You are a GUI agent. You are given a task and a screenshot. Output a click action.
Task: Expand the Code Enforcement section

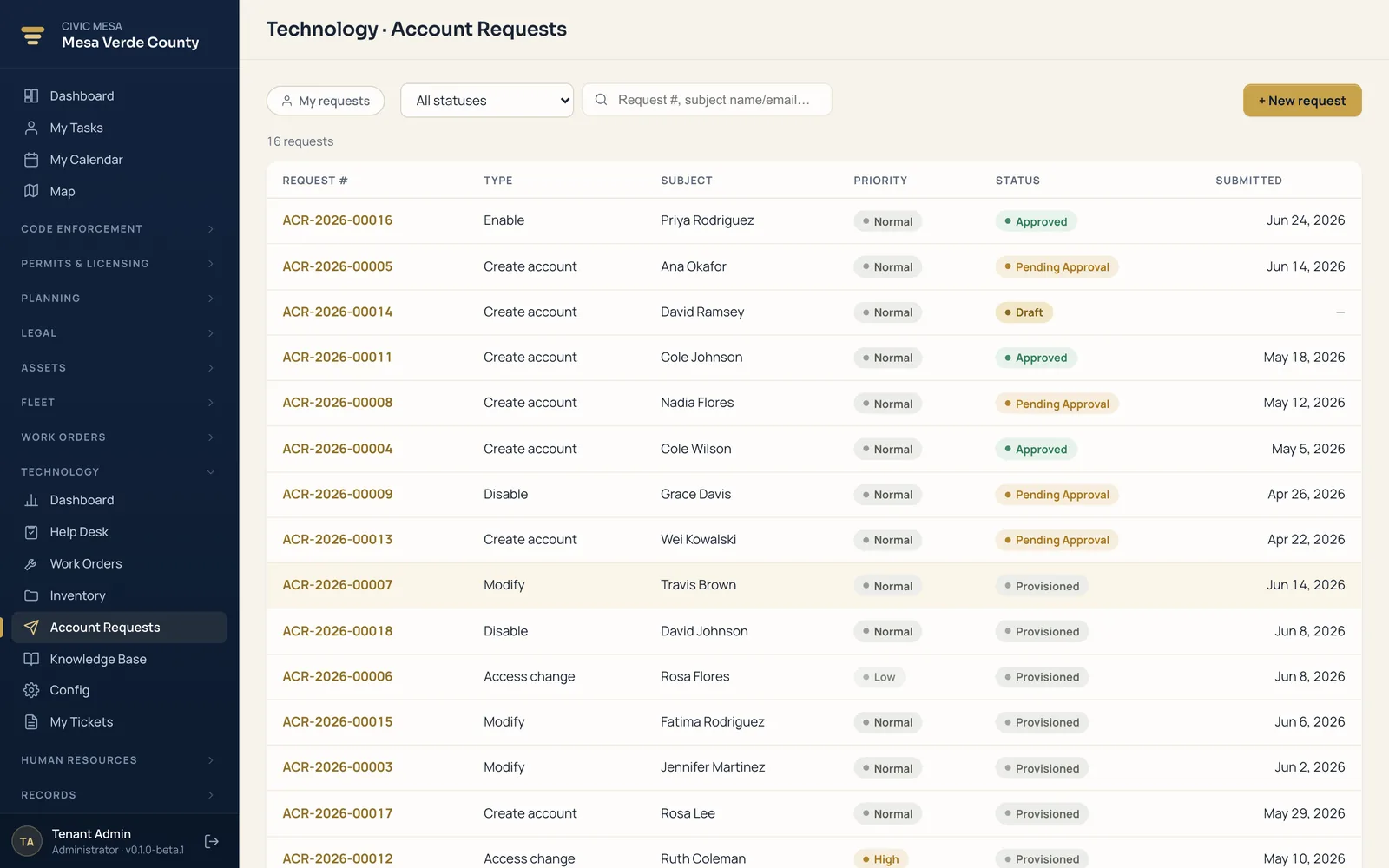[x=119, y=229]
